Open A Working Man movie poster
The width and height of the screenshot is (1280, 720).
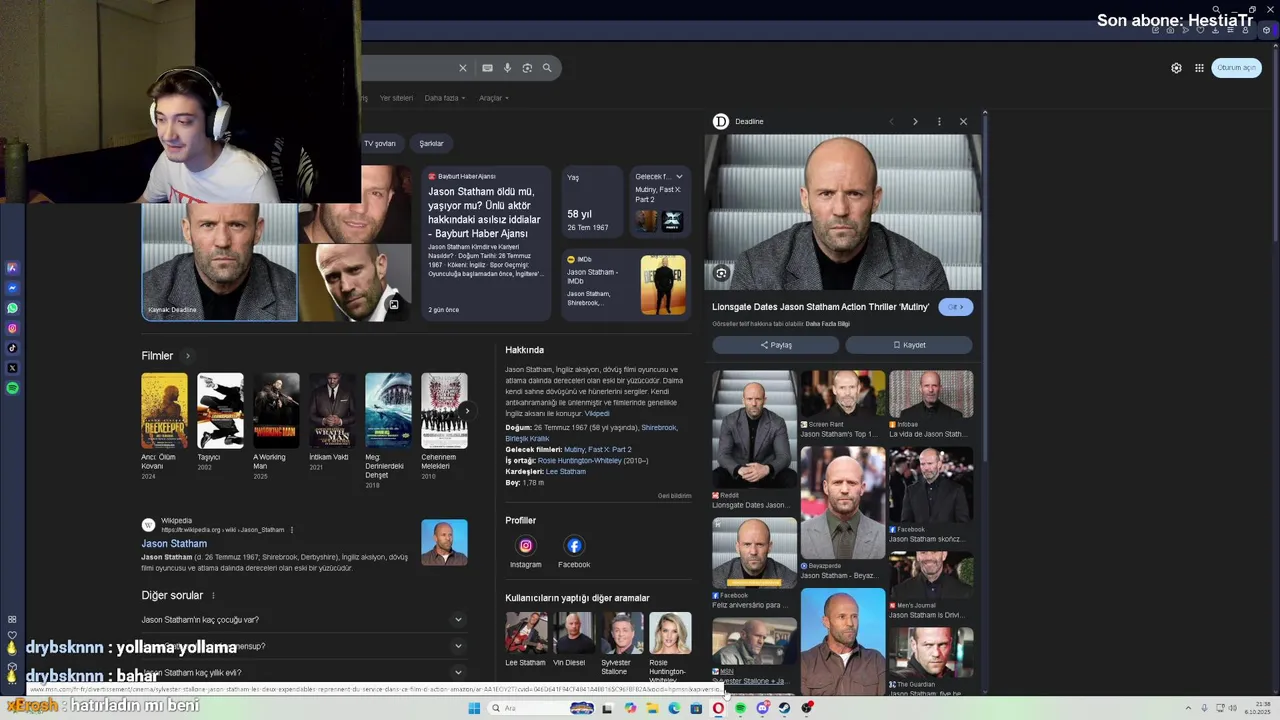[276, 411]
